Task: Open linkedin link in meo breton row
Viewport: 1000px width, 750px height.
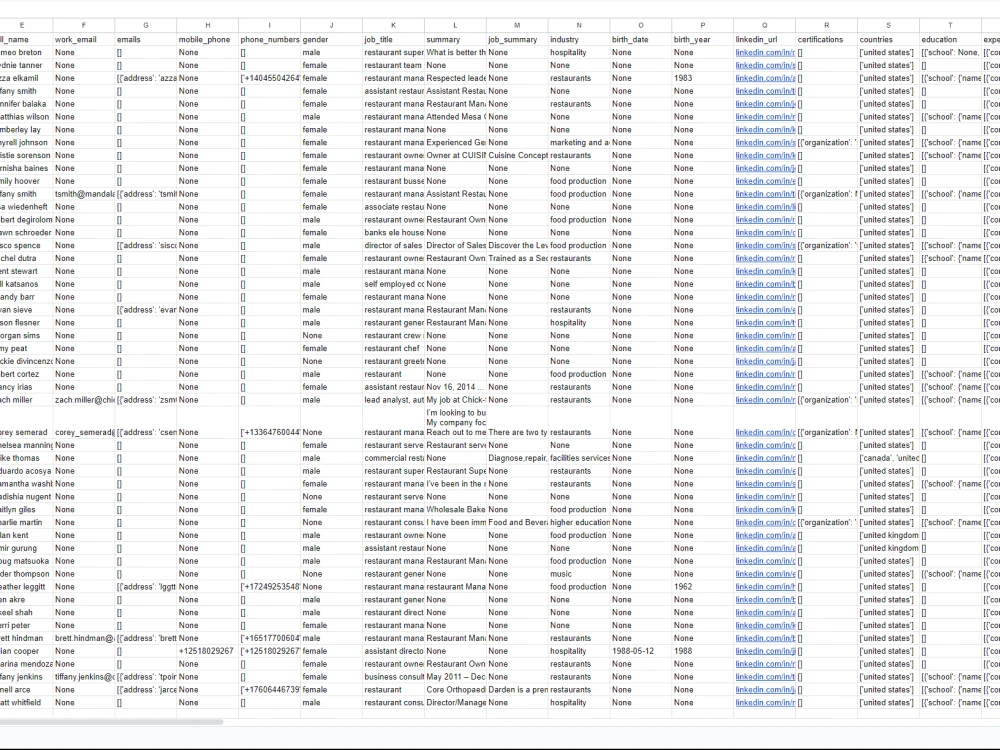Action: [765, 52]
